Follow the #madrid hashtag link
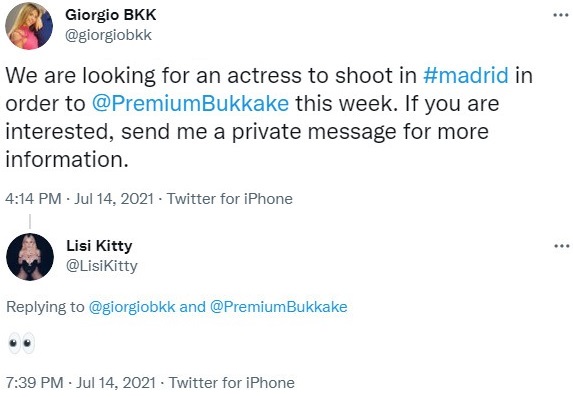 (x=466, y=75)
